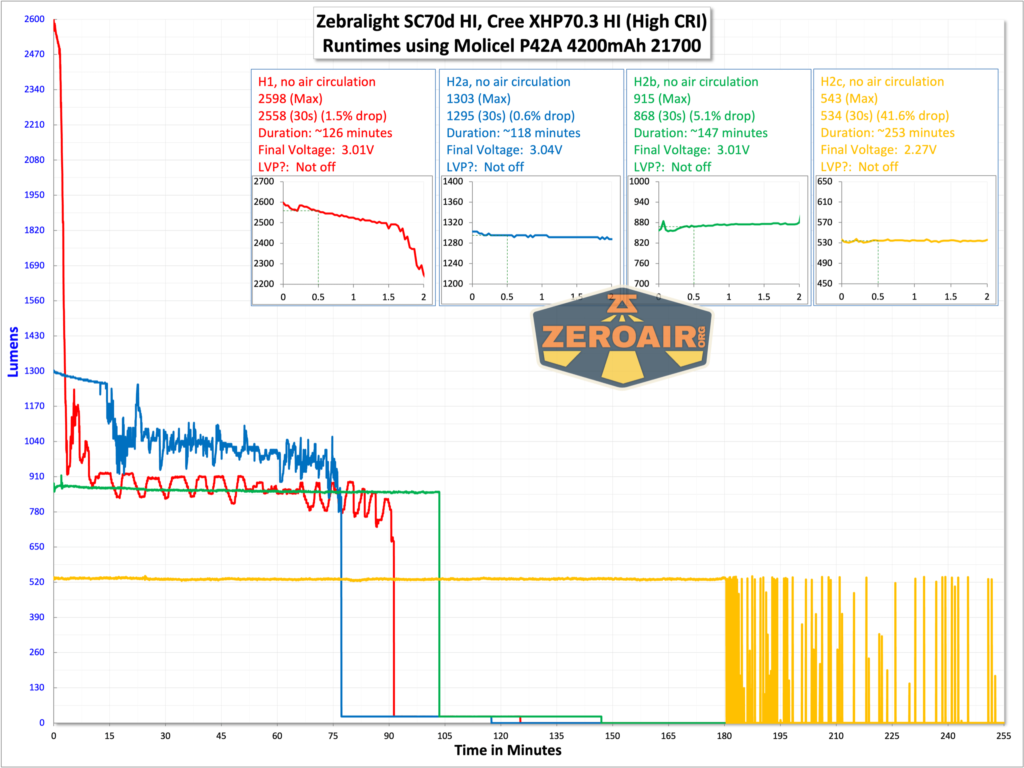The image size is (1024, 768).
Task: Select "Duration: ~118 minutes" in the H2a box
Action: click(x=513, y=133)
